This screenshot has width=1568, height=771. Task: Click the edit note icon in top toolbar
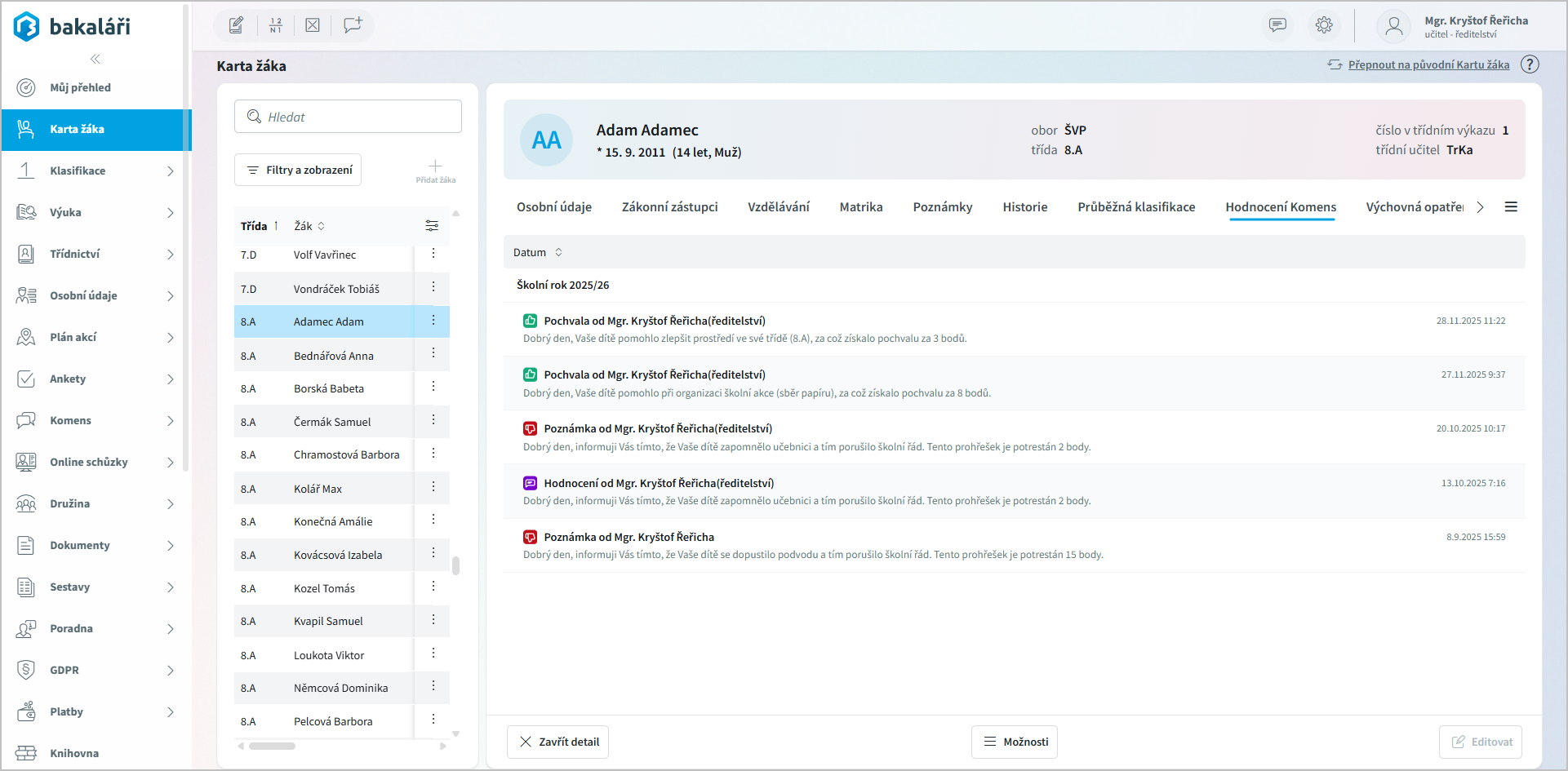click(x=236, y=25)
